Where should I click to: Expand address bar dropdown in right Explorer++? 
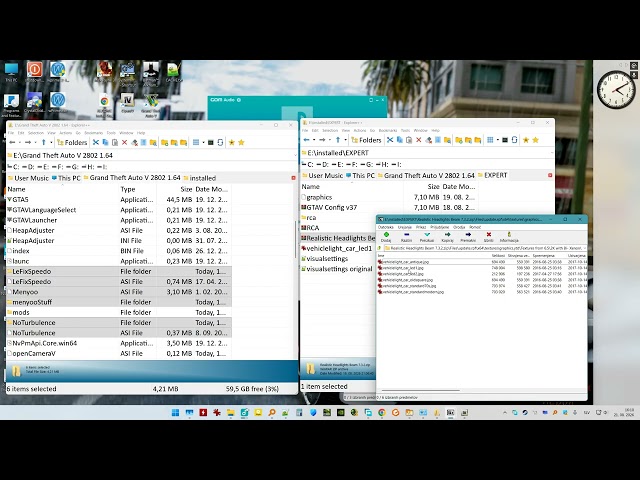(552, 153)
